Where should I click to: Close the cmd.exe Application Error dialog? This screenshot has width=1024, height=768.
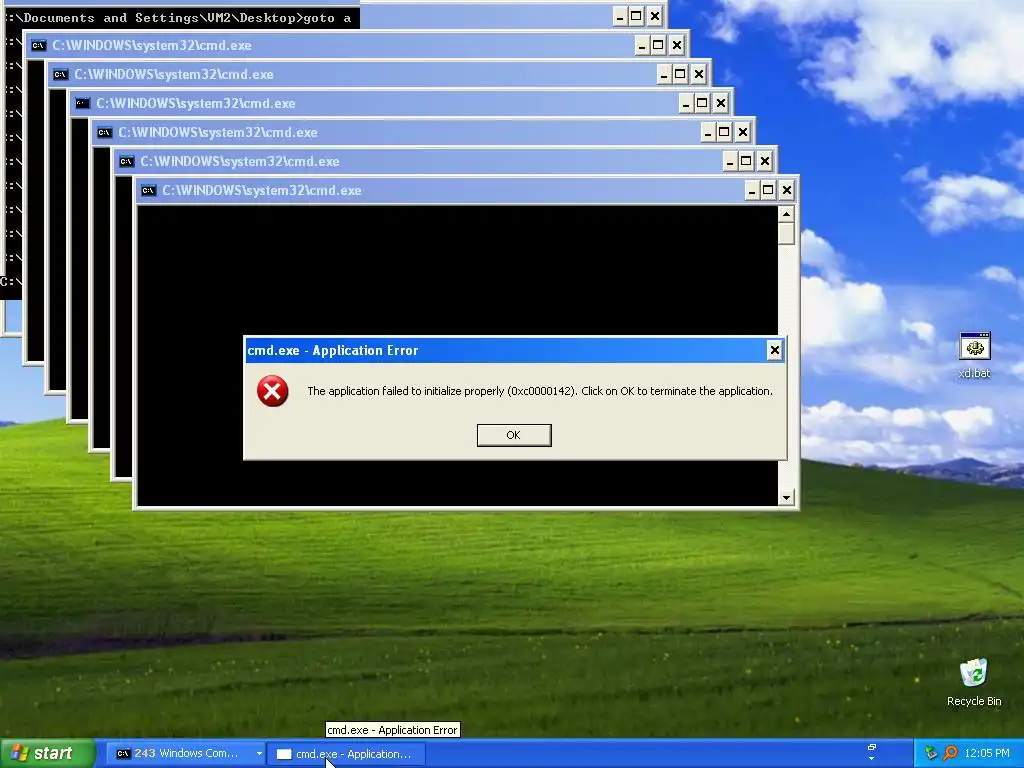click(x=775, y=351)
